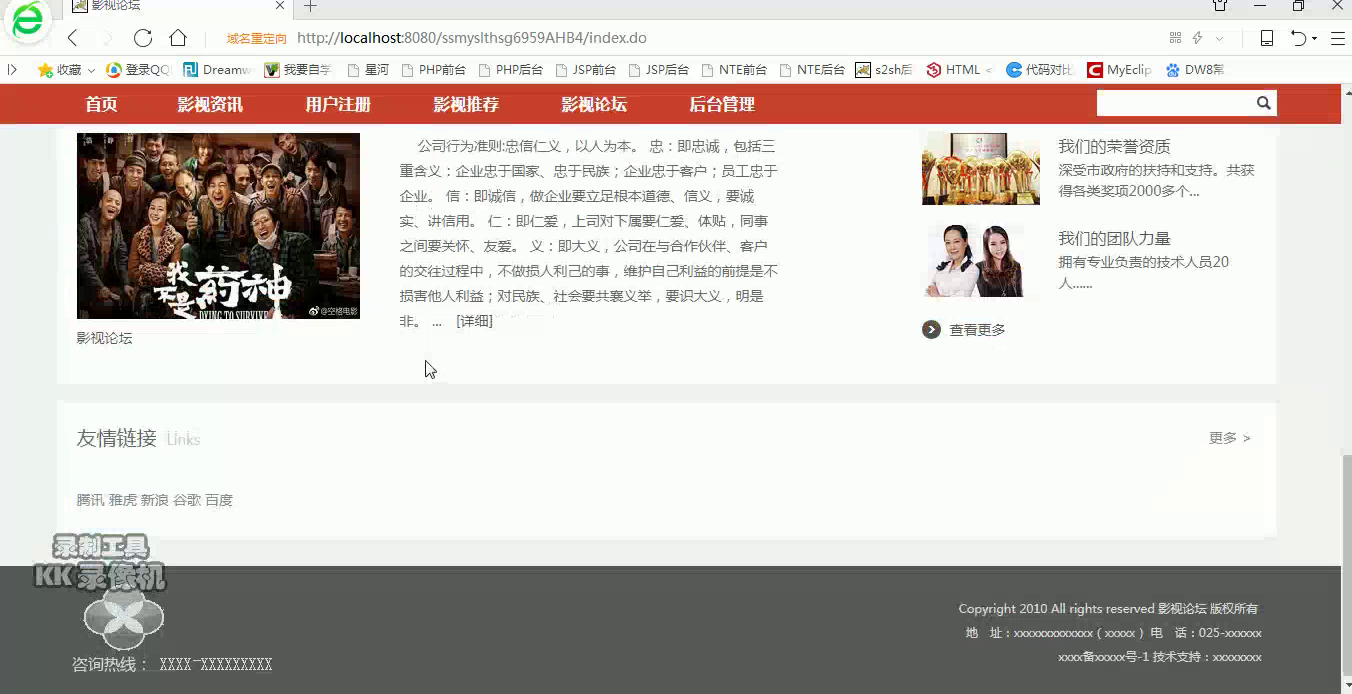Open the HTML bookmark

958,70
